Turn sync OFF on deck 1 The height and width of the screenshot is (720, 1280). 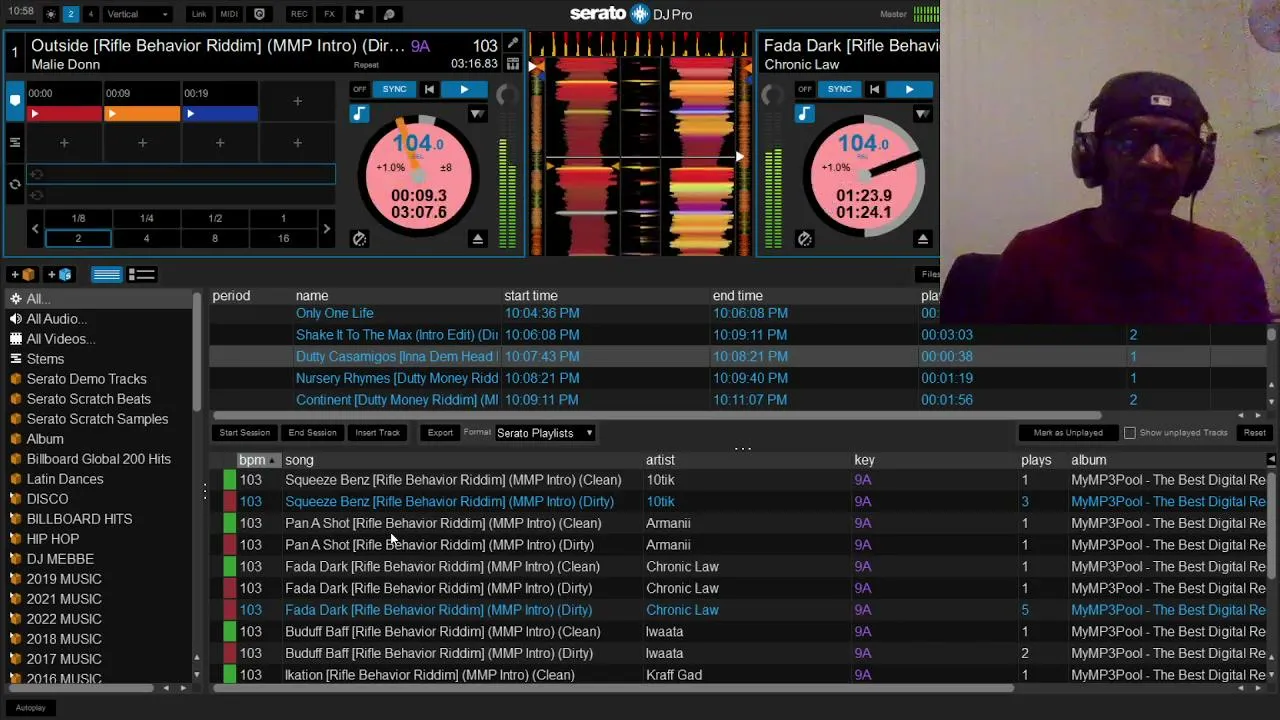(x=359, y=89)
